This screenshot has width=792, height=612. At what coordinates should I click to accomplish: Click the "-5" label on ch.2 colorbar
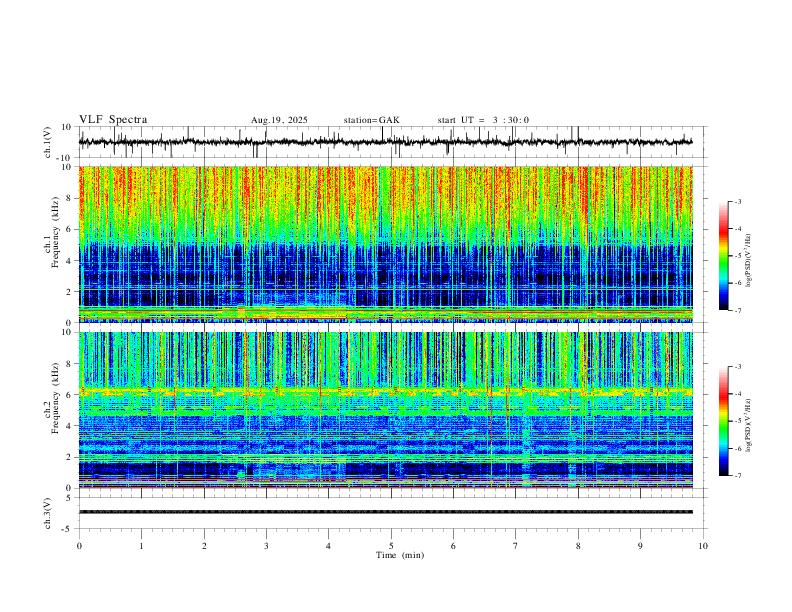tap(737, 421)
